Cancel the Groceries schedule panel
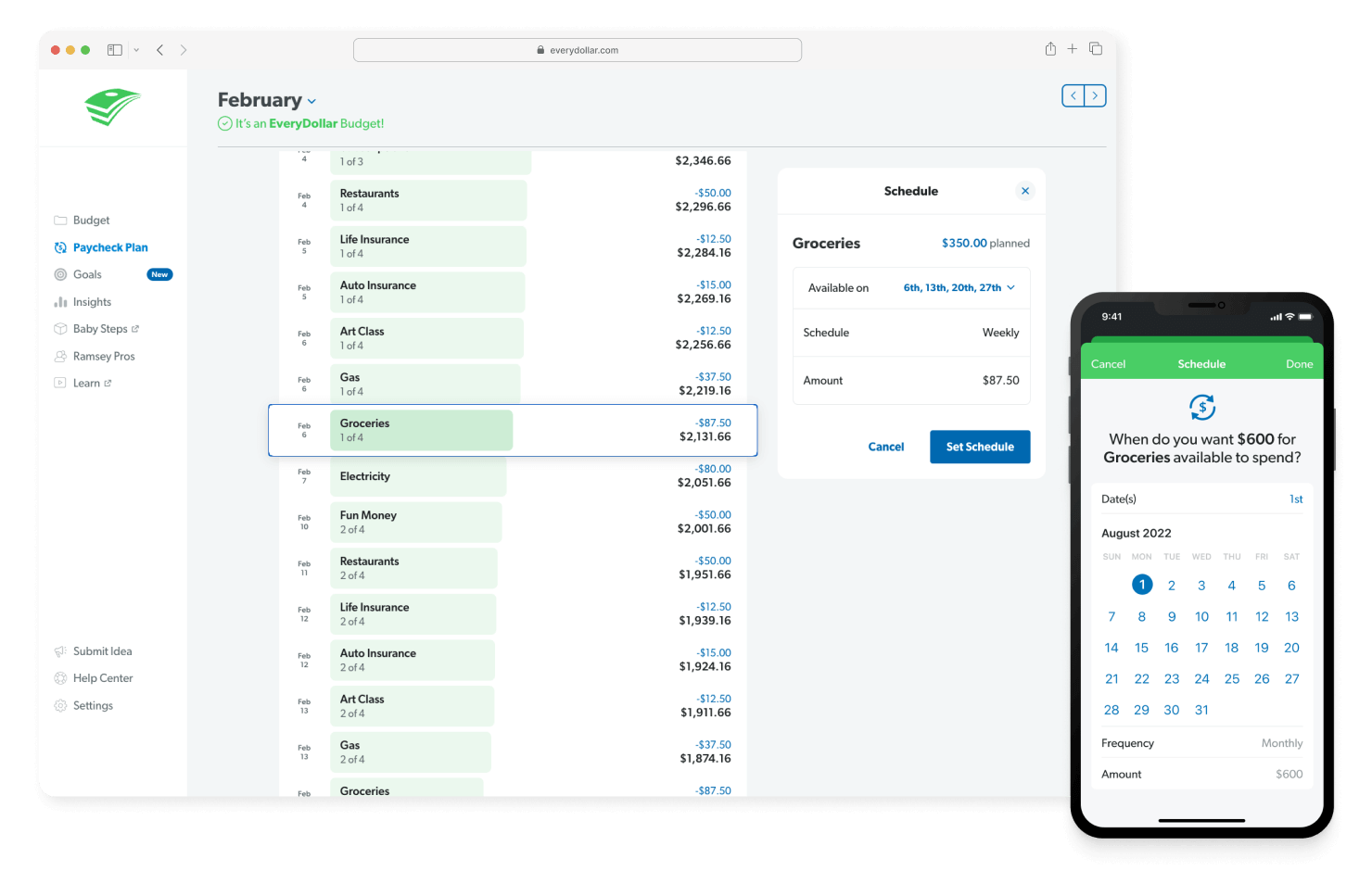The width and height of the screenshot is (1372, 871). click(x=886, y=447)
